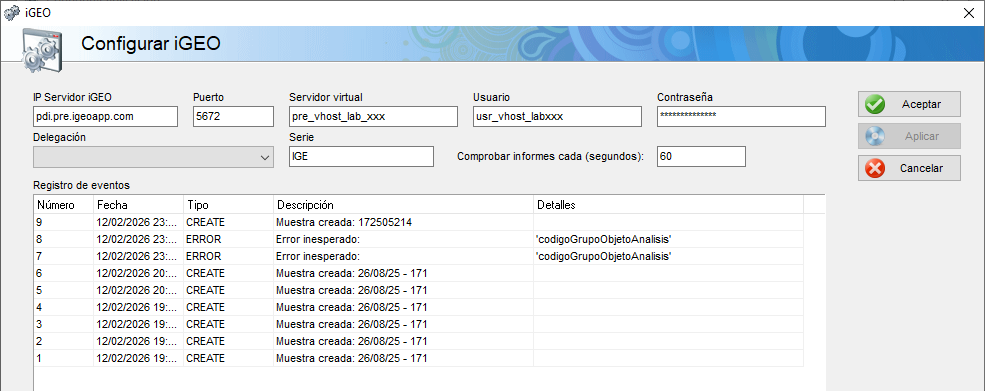The width and height of the screenshot is (985, 391).
Task: Focus the Usuario field
Action: tap(557, 116)
